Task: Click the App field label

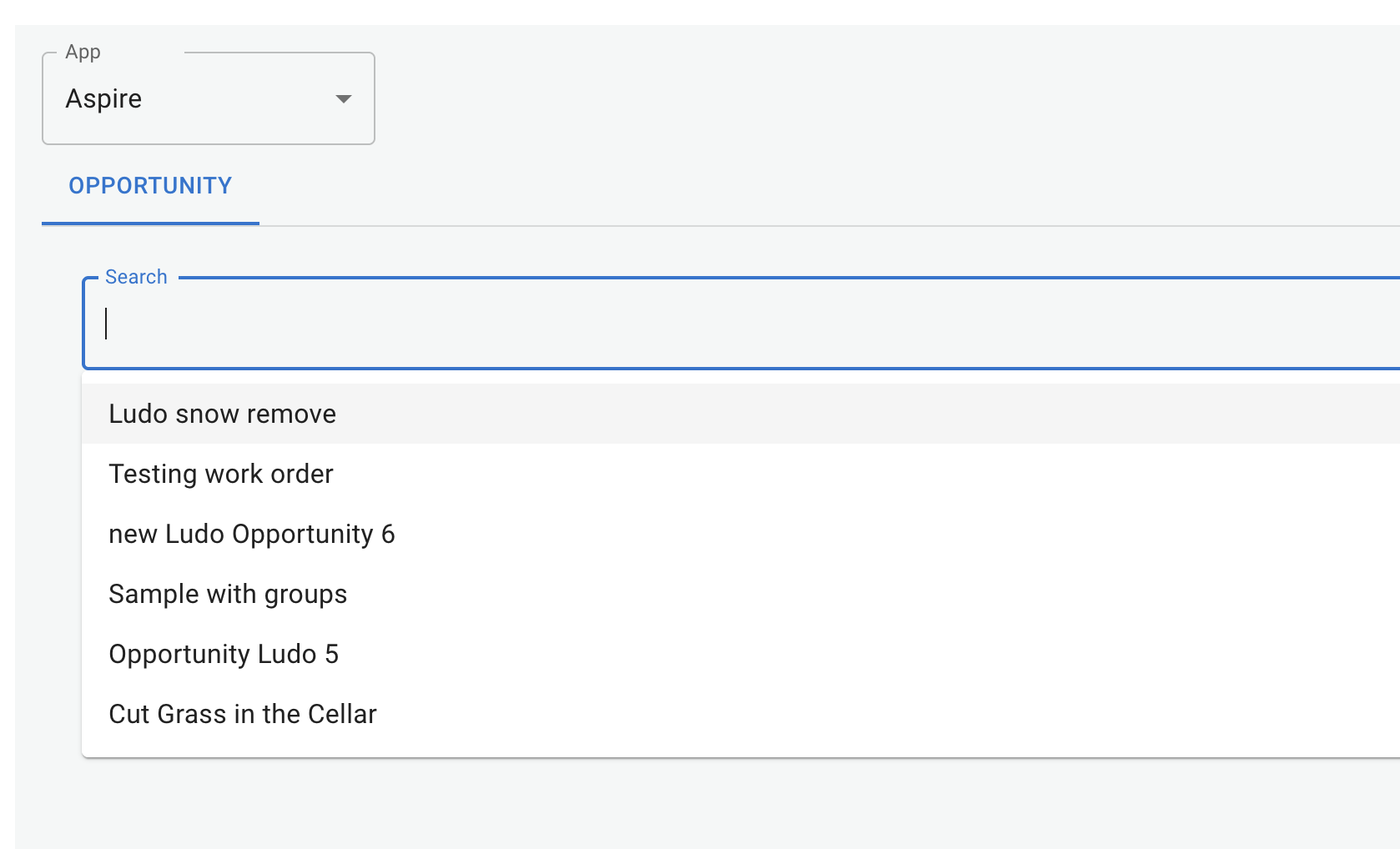Action: (83, 53)
